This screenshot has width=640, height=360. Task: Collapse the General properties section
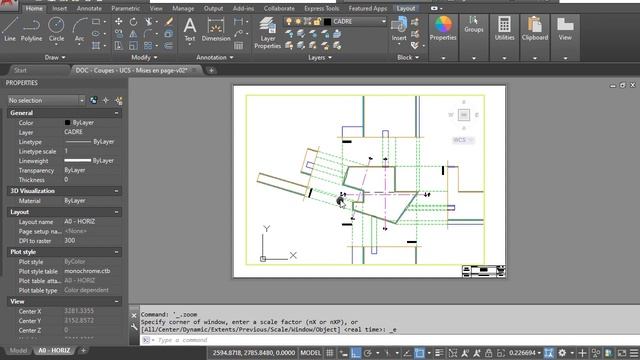116,113
